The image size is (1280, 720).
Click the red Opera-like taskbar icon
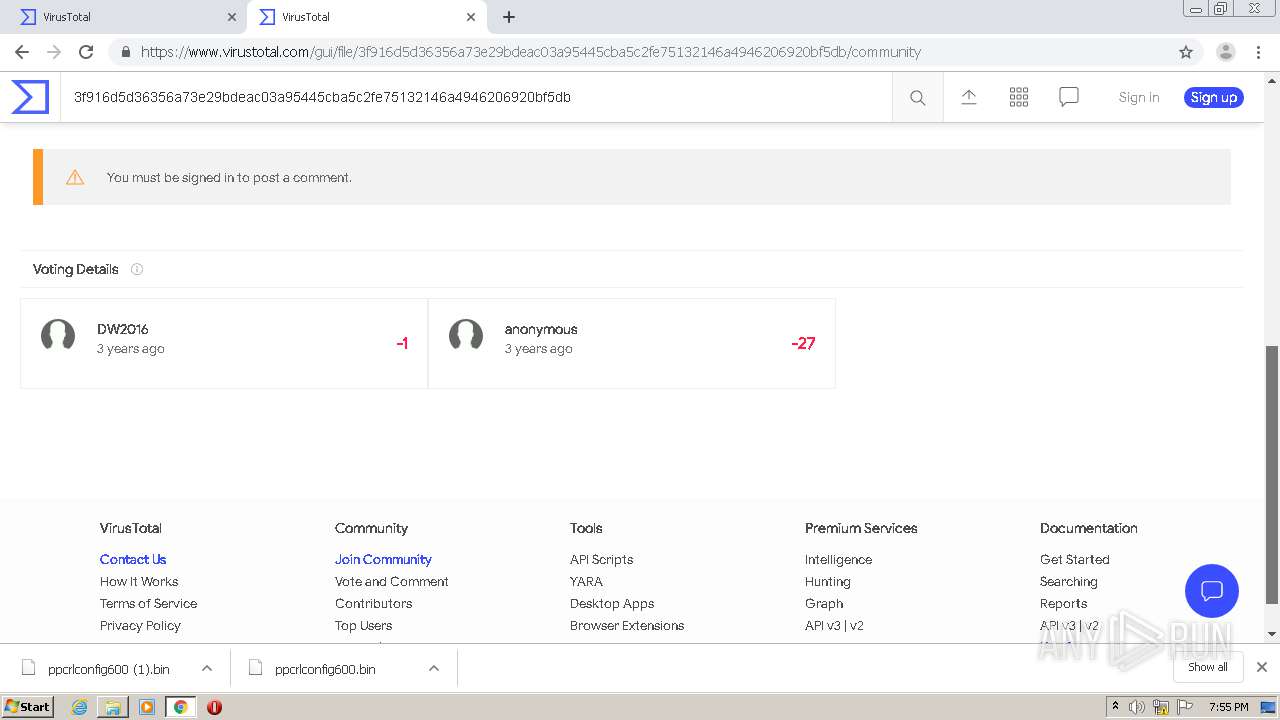pyautogui.click(x=214, y=707)
